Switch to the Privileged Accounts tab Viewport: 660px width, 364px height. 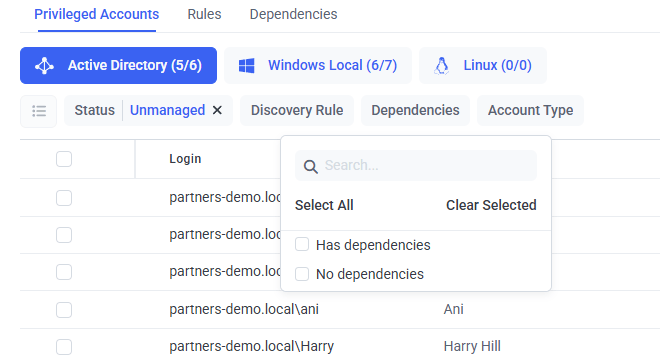(x=97, y=14)
